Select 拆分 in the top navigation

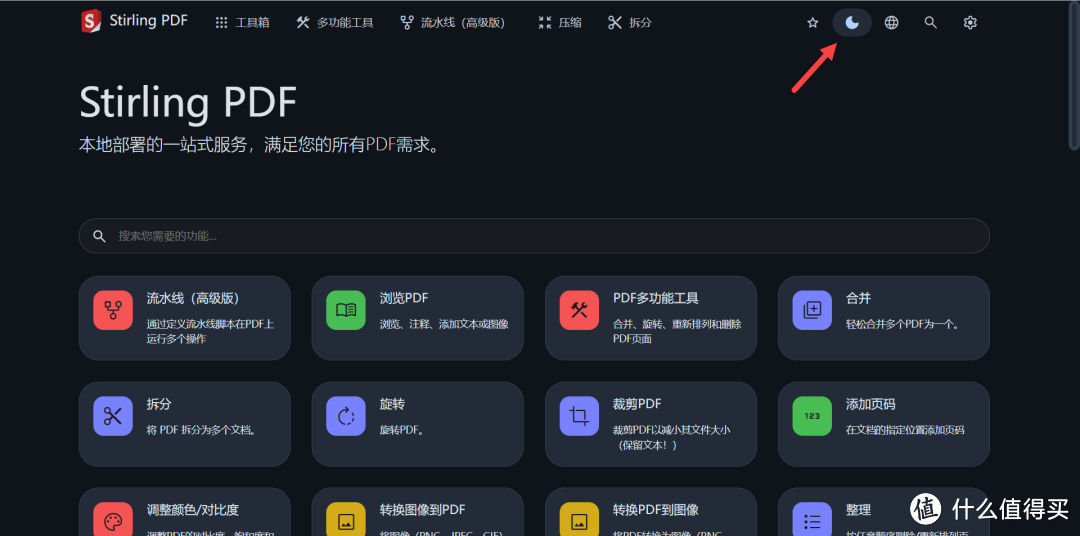(x=630, y=23)
